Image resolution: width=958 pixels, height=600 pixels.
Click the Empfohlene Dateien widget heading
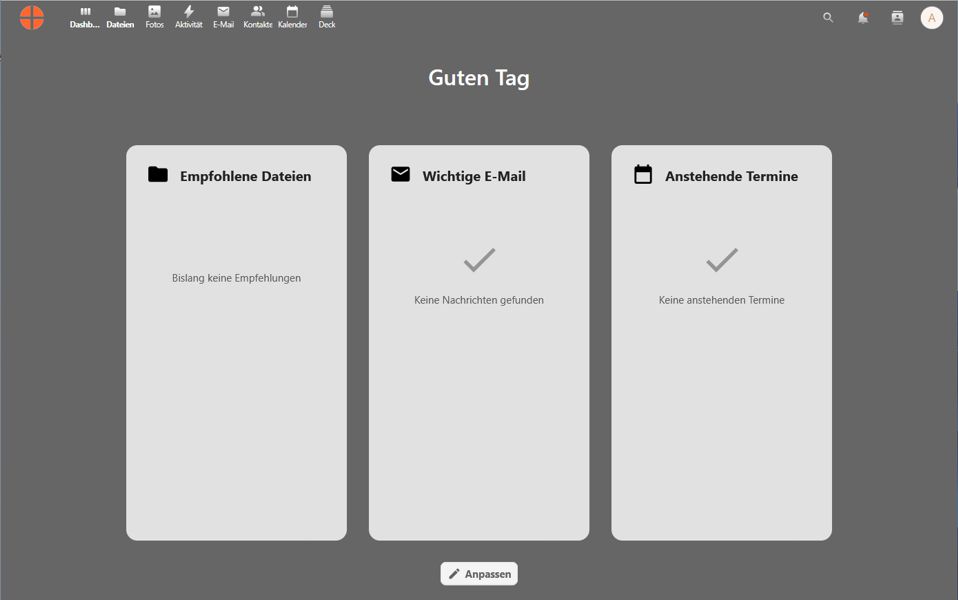click(x=245, y=176)
